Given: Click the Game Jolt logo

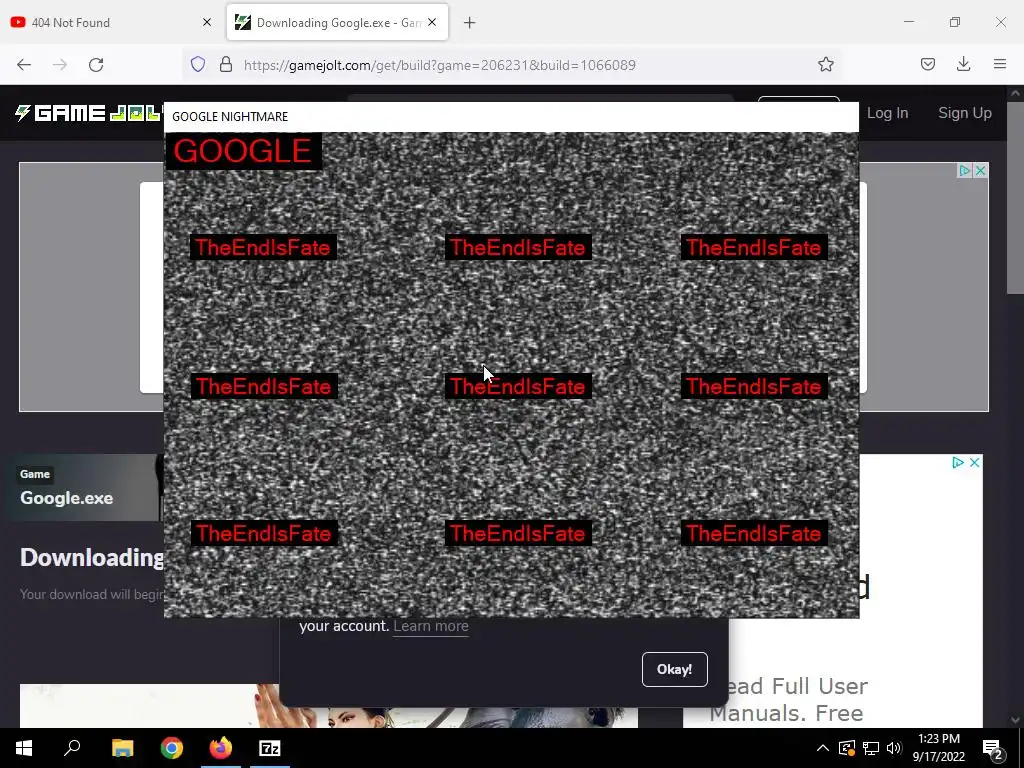Looking at the screenshot, I should tap(88, 113).
